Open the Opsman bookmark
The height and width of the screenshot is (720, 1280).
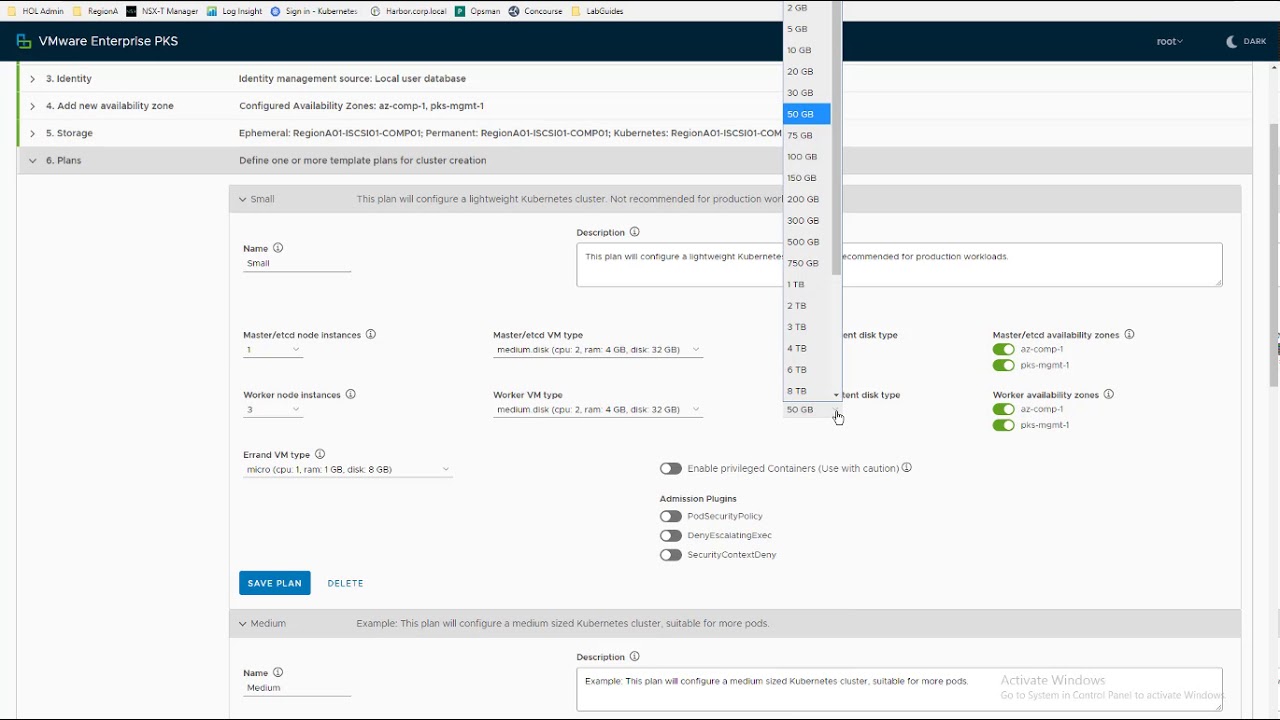[x=477, y=11]
